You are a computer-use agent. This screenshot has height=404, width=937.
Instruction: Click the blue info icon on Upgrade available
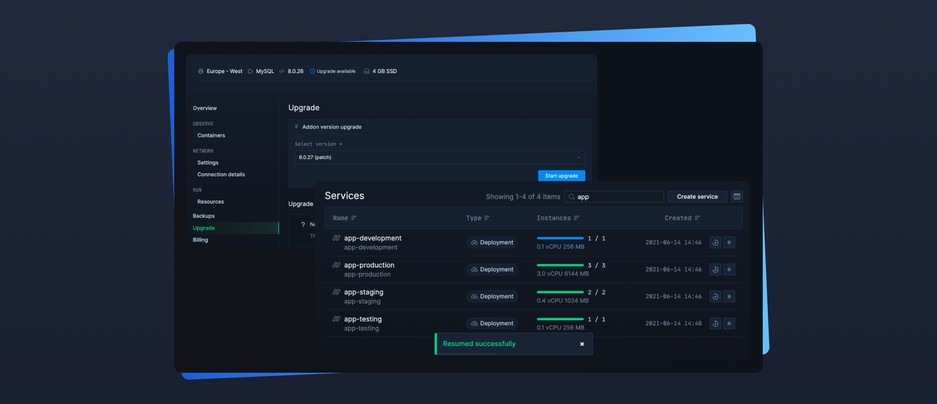point(312,71)
